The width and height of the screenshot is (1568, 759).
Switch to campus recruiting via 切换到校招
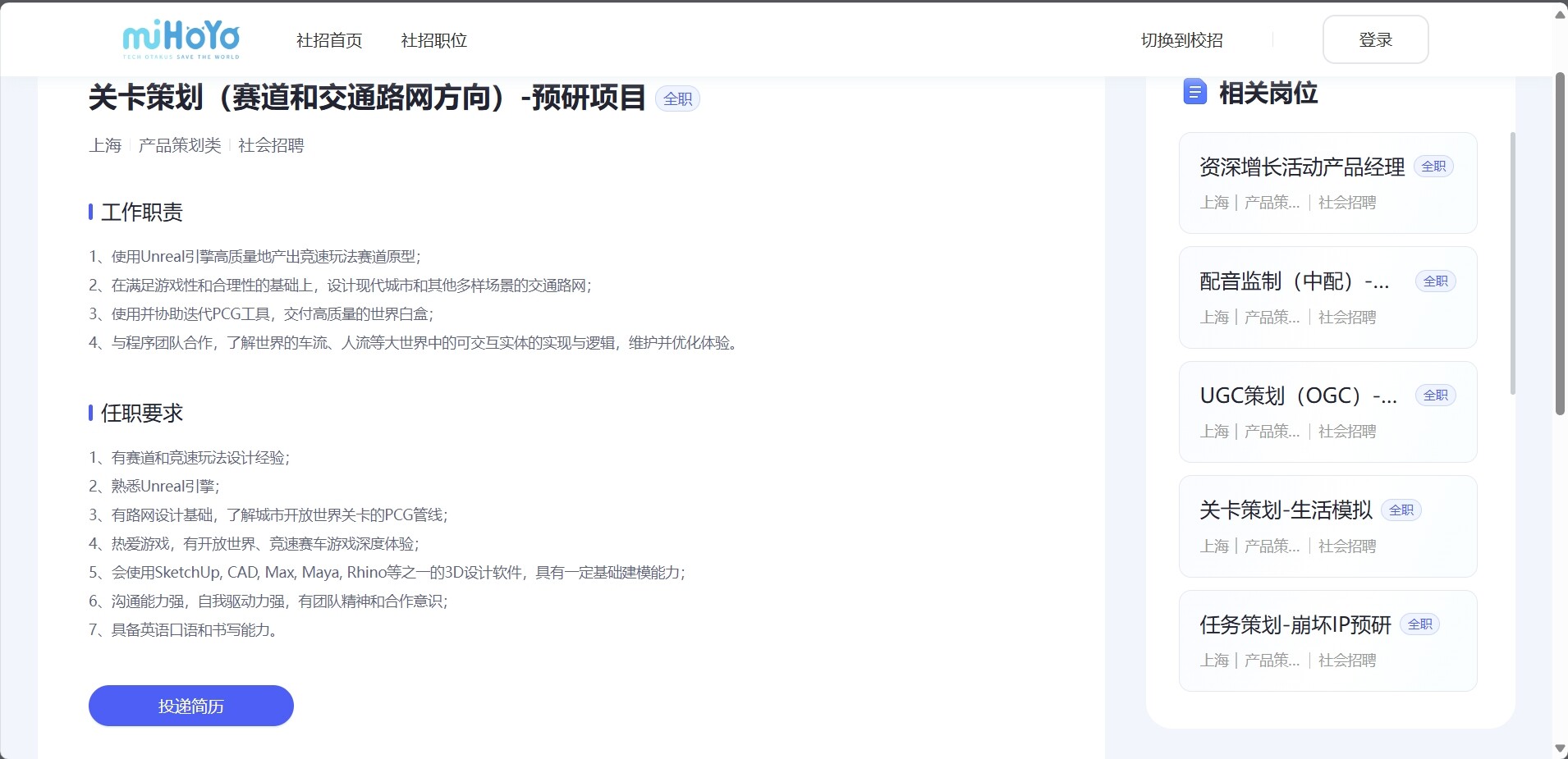(1181, 40)
